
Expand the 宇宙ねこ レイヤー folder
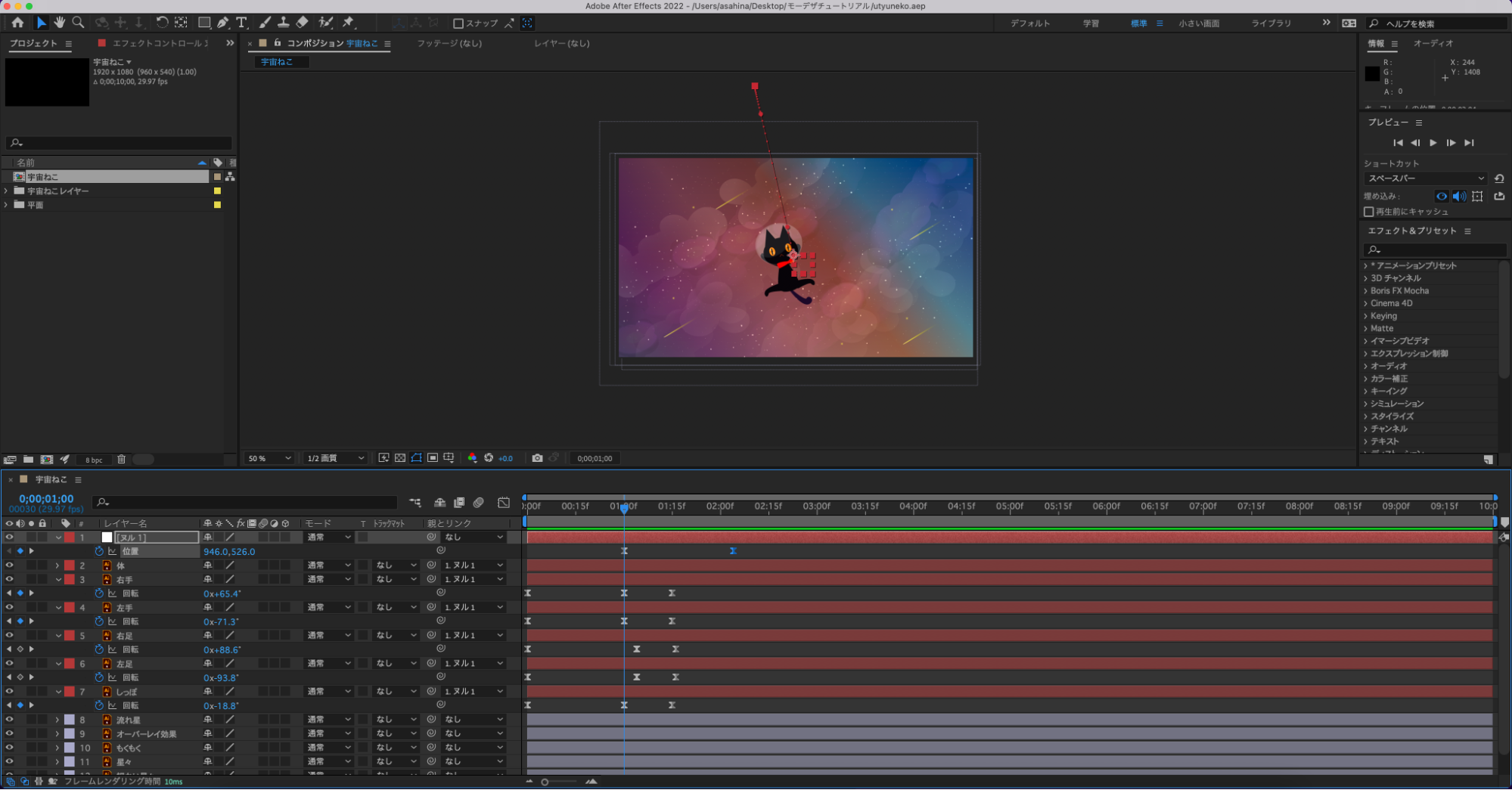(7, 191)
